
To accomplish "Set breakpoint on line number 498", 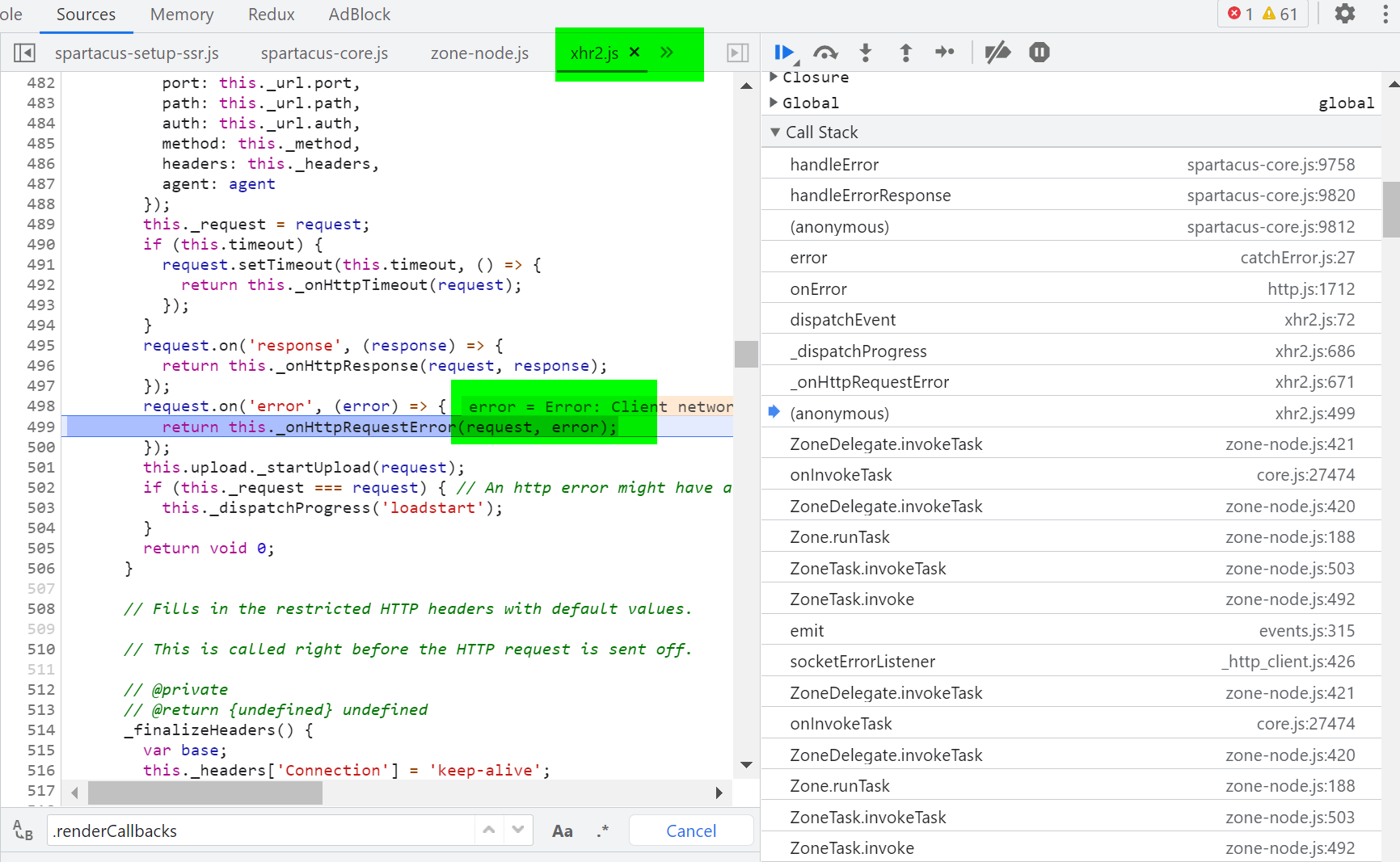I will pos(41,406).
